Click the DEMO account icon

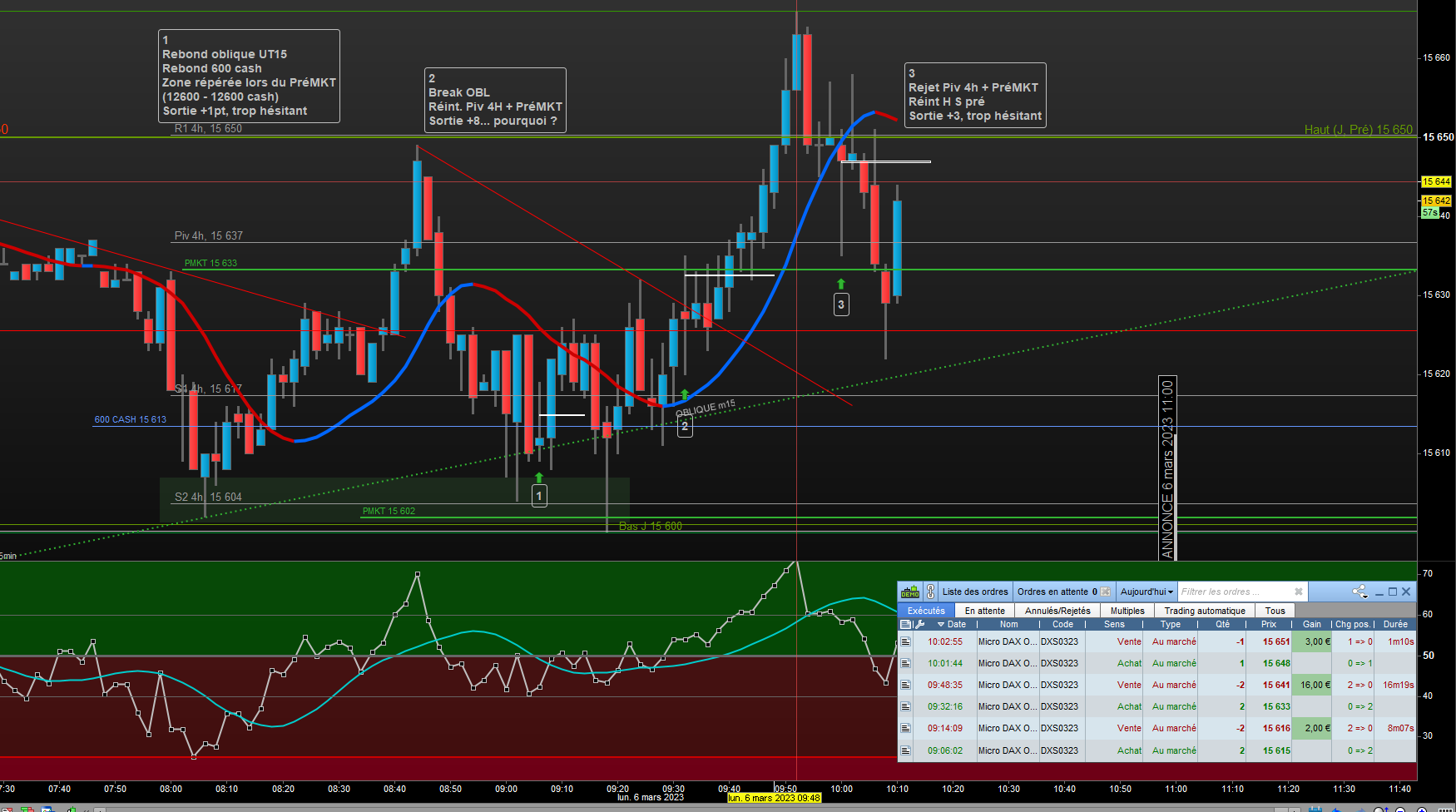click(x=910, y=592)
